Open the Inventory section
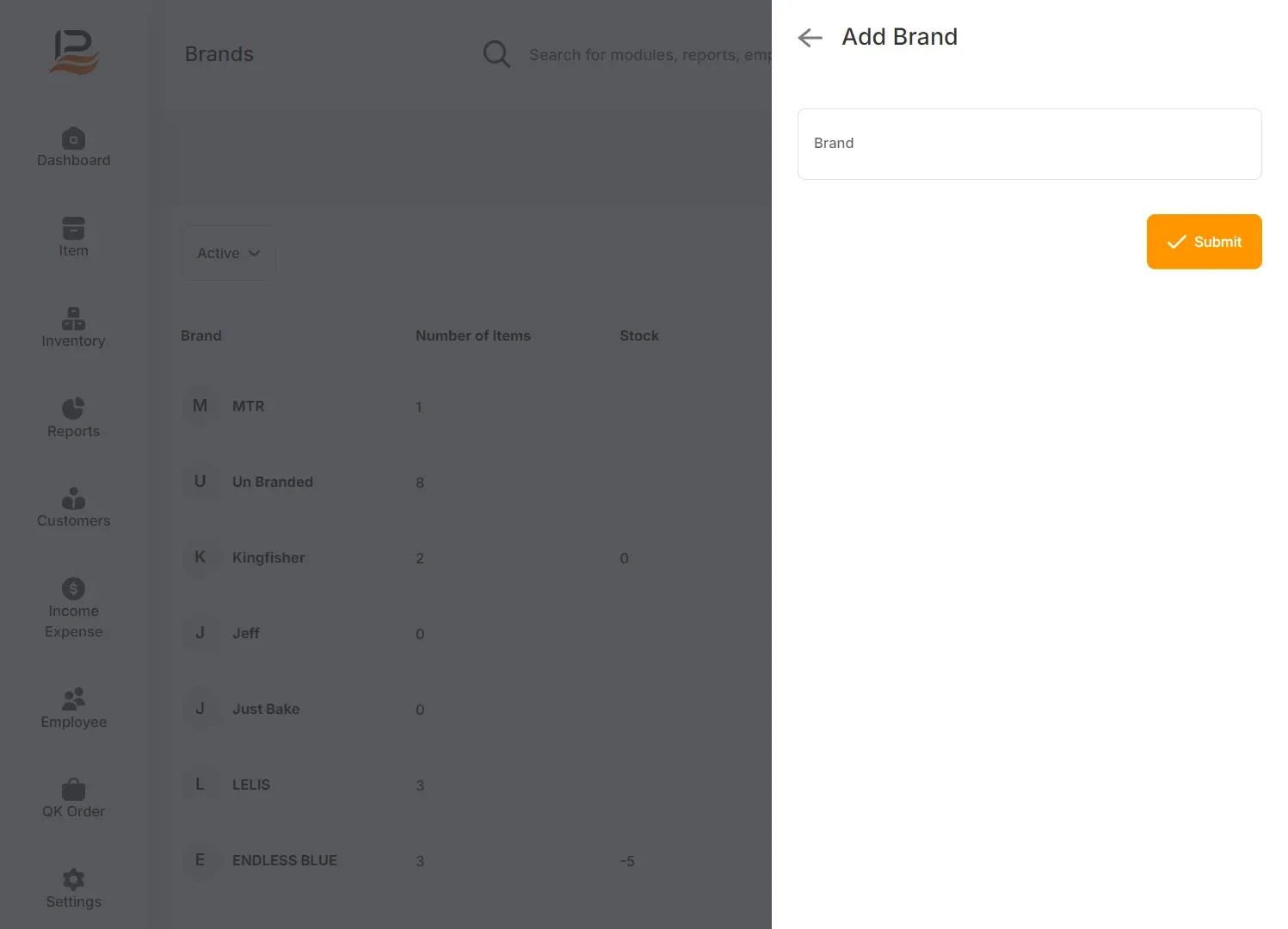This screenshot has height=929, width=1288. (x=74, y=329)
